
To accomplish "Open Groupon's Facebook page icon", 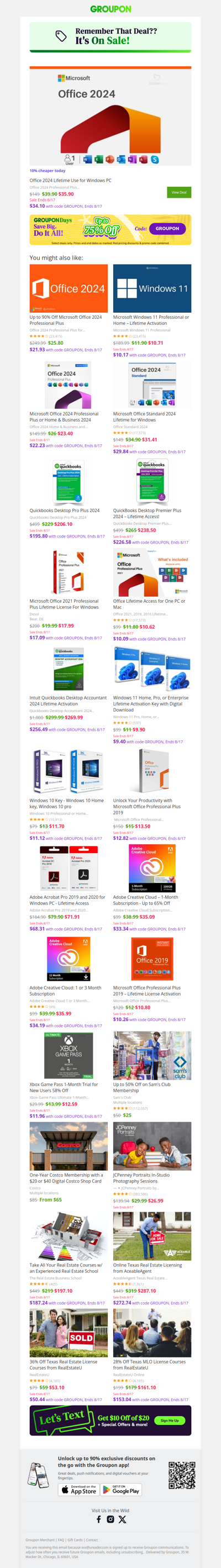I will click(x=99, y=1519).
